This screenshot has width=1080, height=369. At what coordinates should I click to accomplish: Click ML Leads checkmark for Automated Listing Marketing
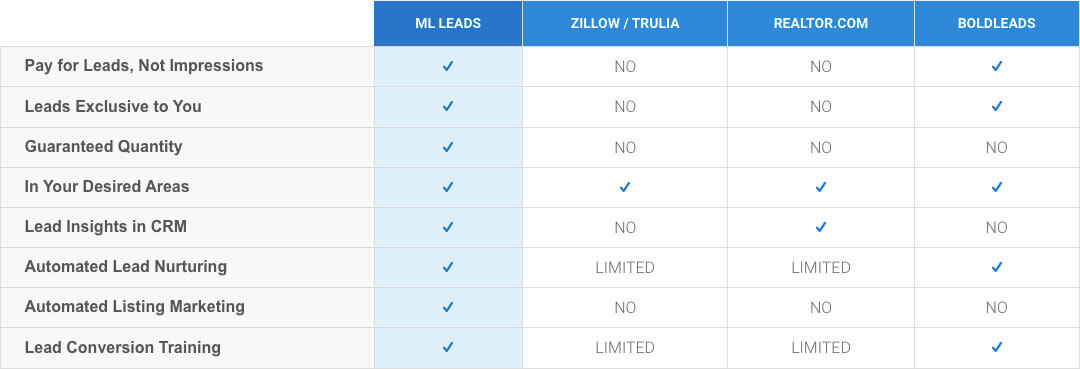tap(448, 306)
